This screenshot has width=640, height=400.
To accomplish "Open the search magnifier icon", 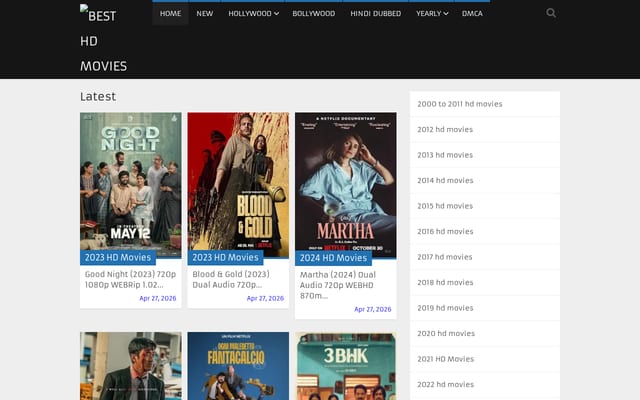I will [551, 13].
